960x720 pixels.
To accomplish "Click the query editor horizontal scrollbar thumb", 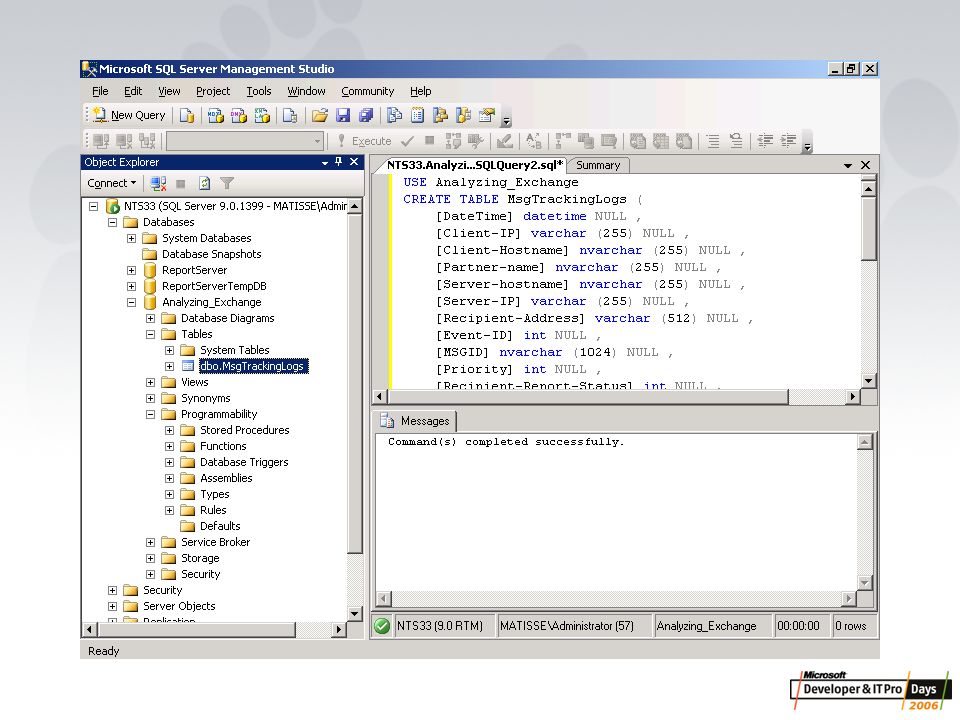I will tap(588, 397).
